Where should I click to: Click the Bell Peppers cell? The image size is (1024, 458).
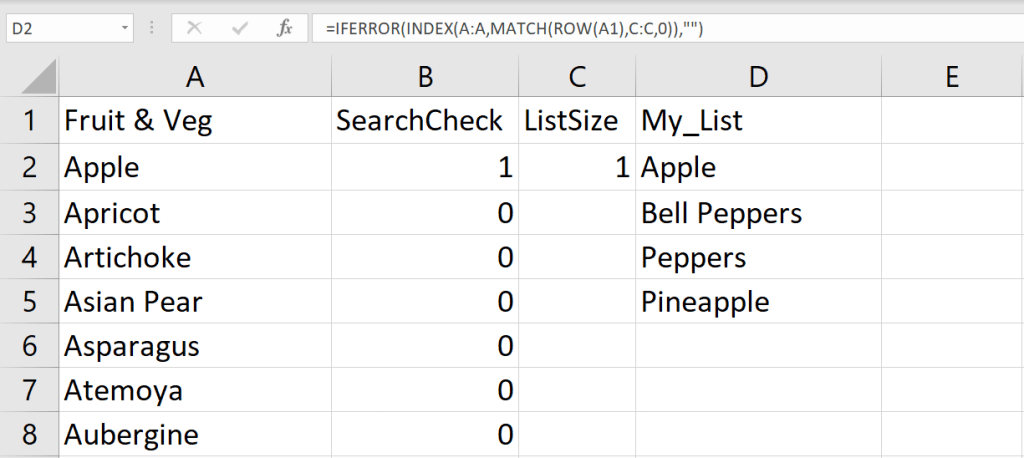point(758,213)
